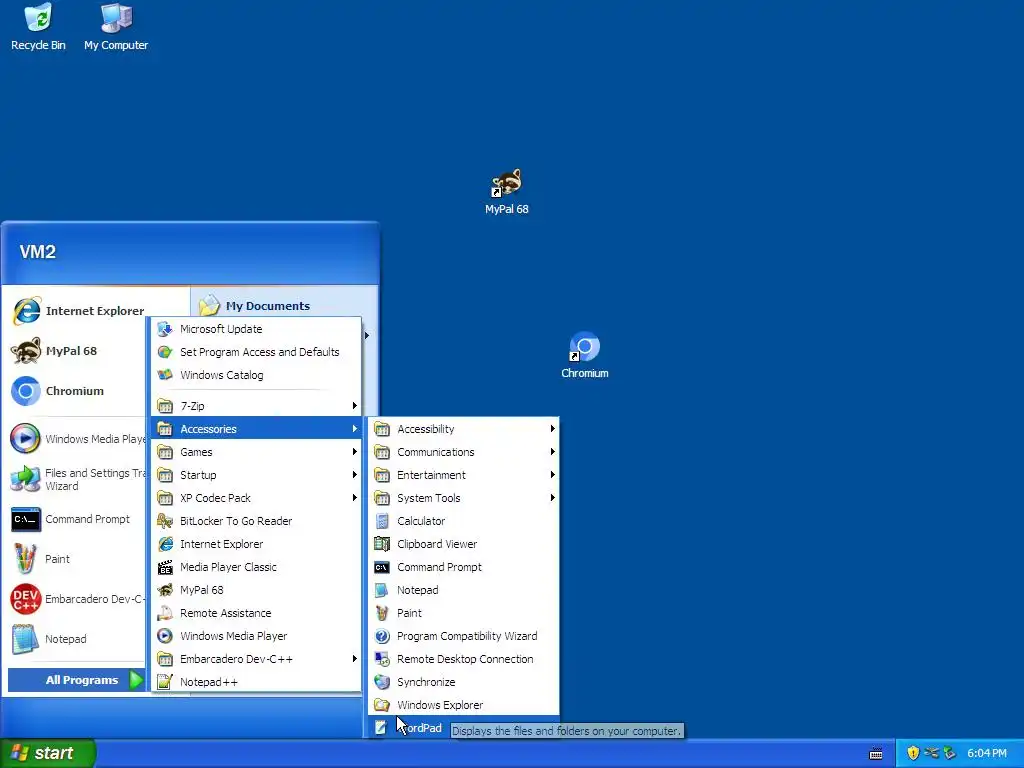Click the Windows Explorer folder icon
The image size is (1024, 768).
point(382,705)
